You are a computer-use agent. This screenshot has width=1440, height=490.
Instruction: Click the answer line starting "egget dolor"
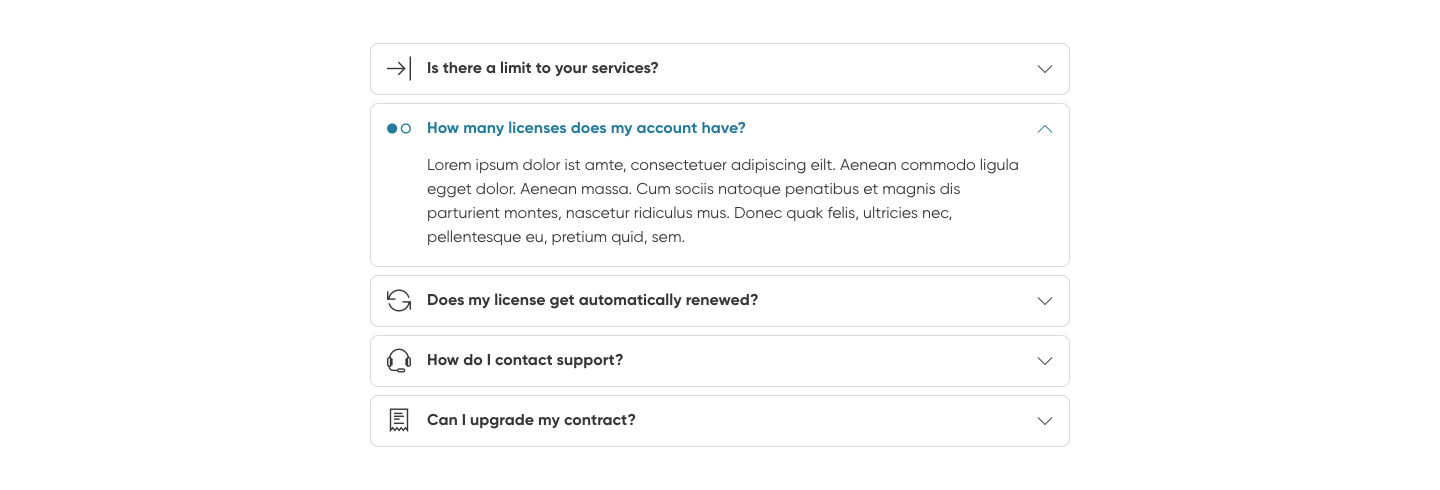point(693,189)
